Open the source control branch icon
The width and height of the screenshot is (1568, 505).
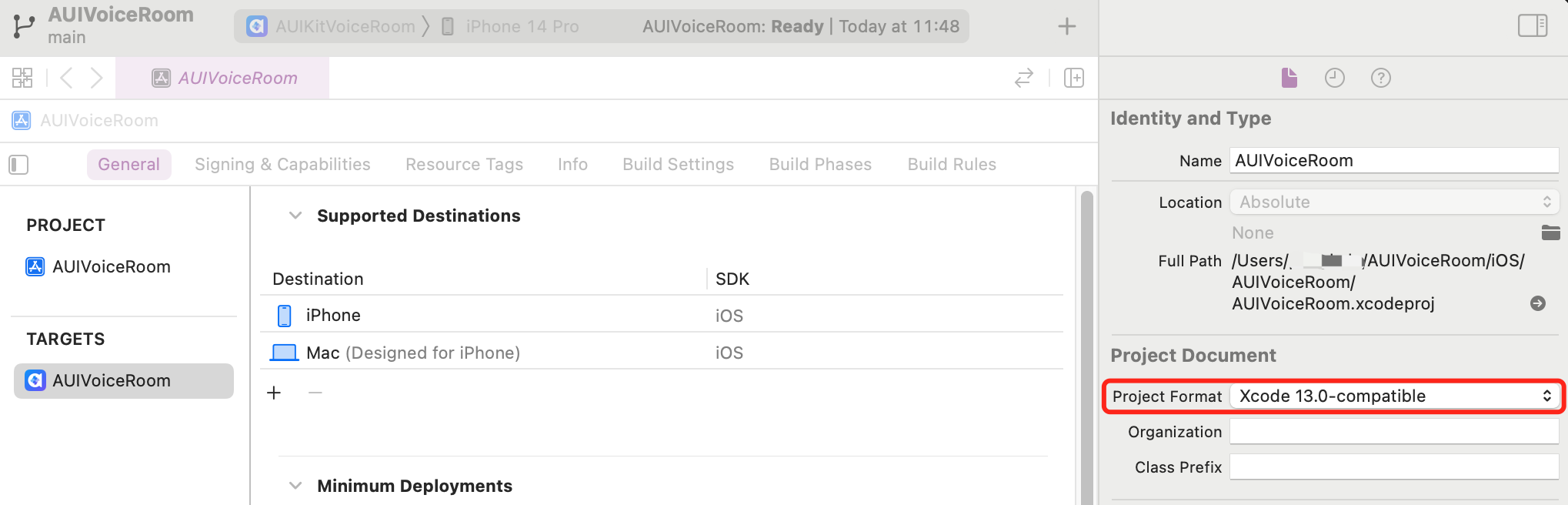pos(24,26)
